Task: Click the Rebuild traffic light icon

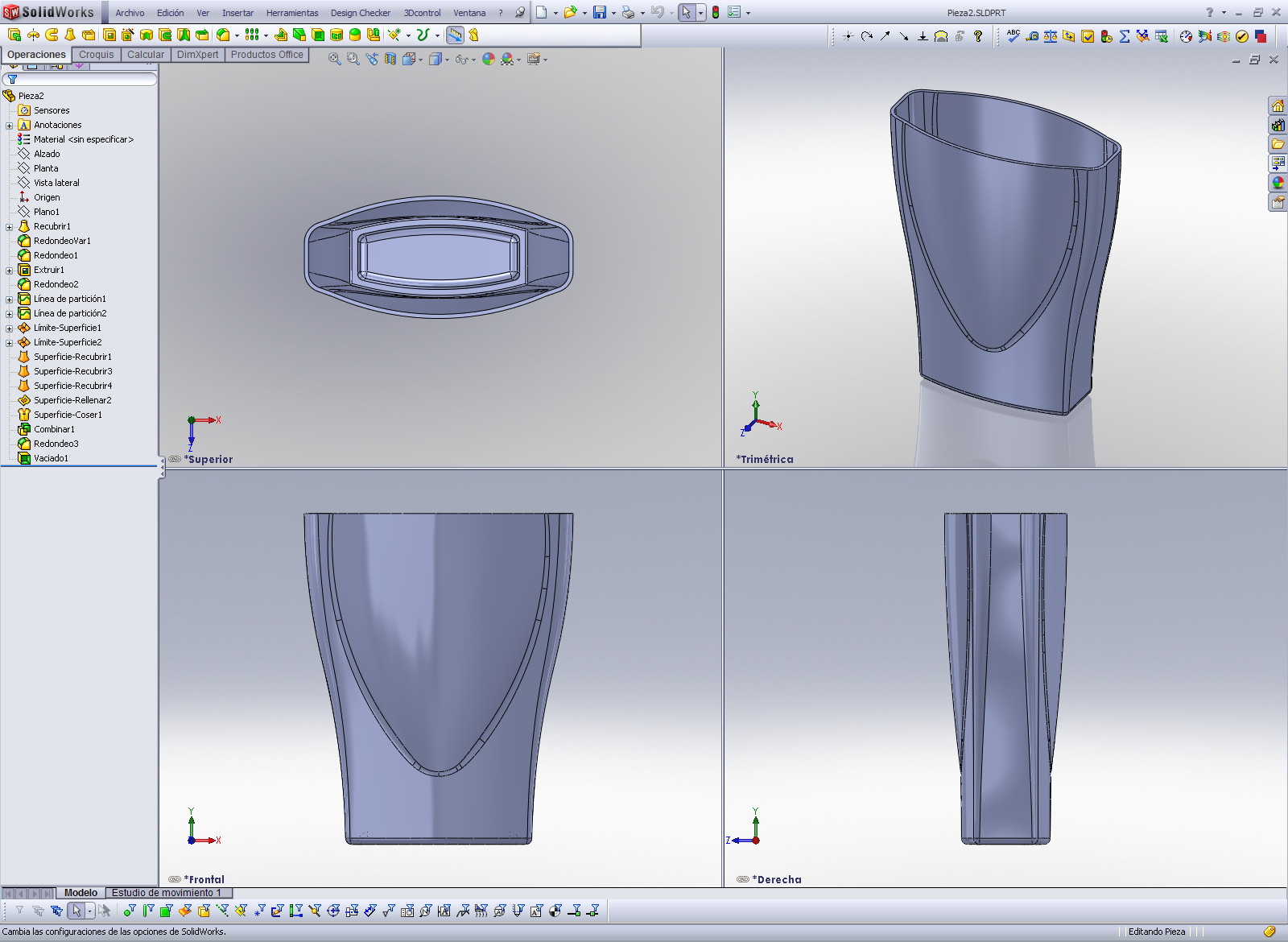Action: [x=715, y=12]
